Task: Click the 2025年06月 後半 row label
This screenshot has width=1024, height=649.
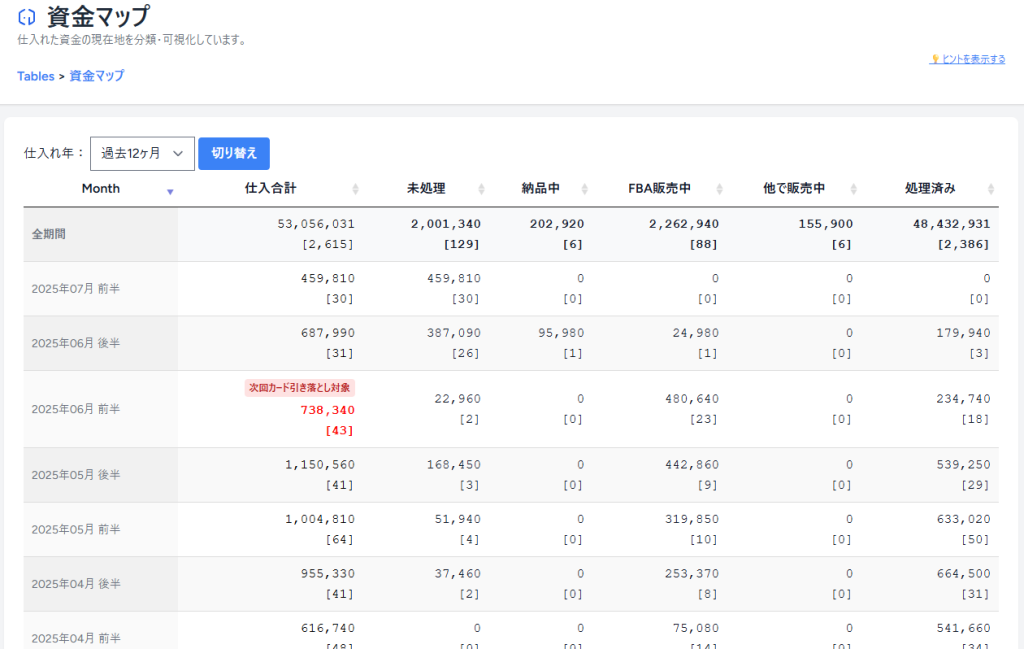Action: (x=76, y=343)
